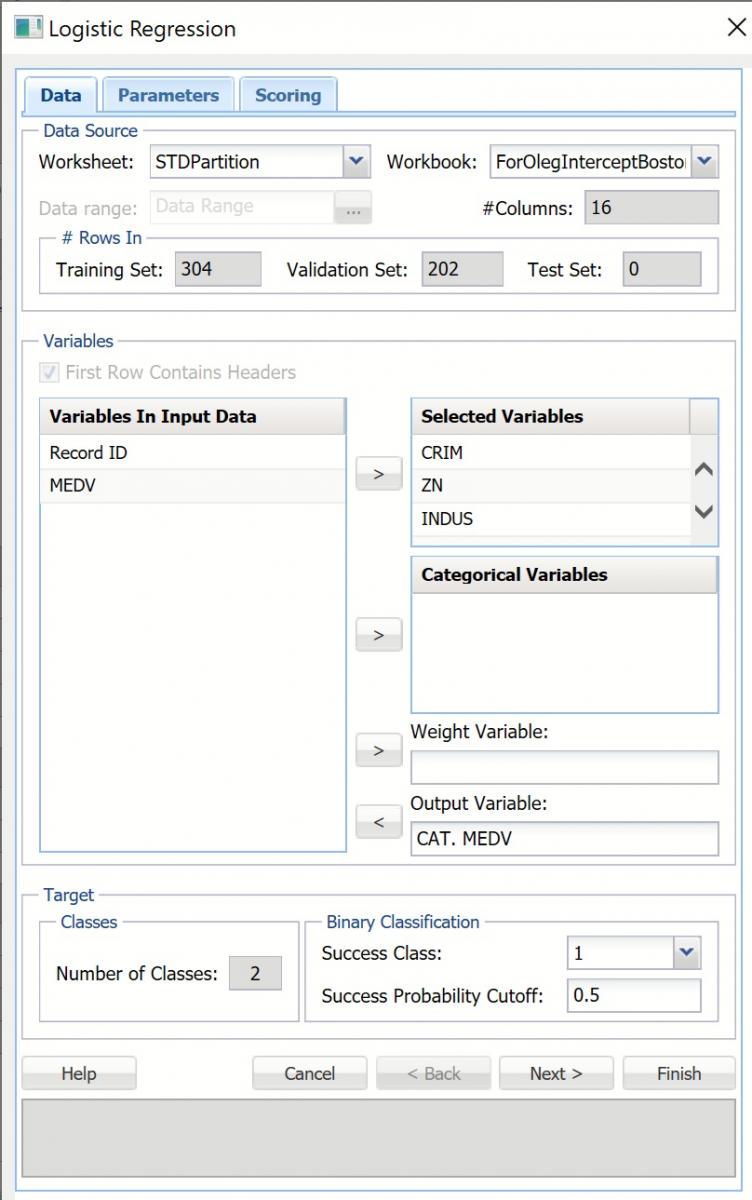The image size is (752, 1200).
Task: Open the Worksheet dropdown
Action: (x=356, y=161)
